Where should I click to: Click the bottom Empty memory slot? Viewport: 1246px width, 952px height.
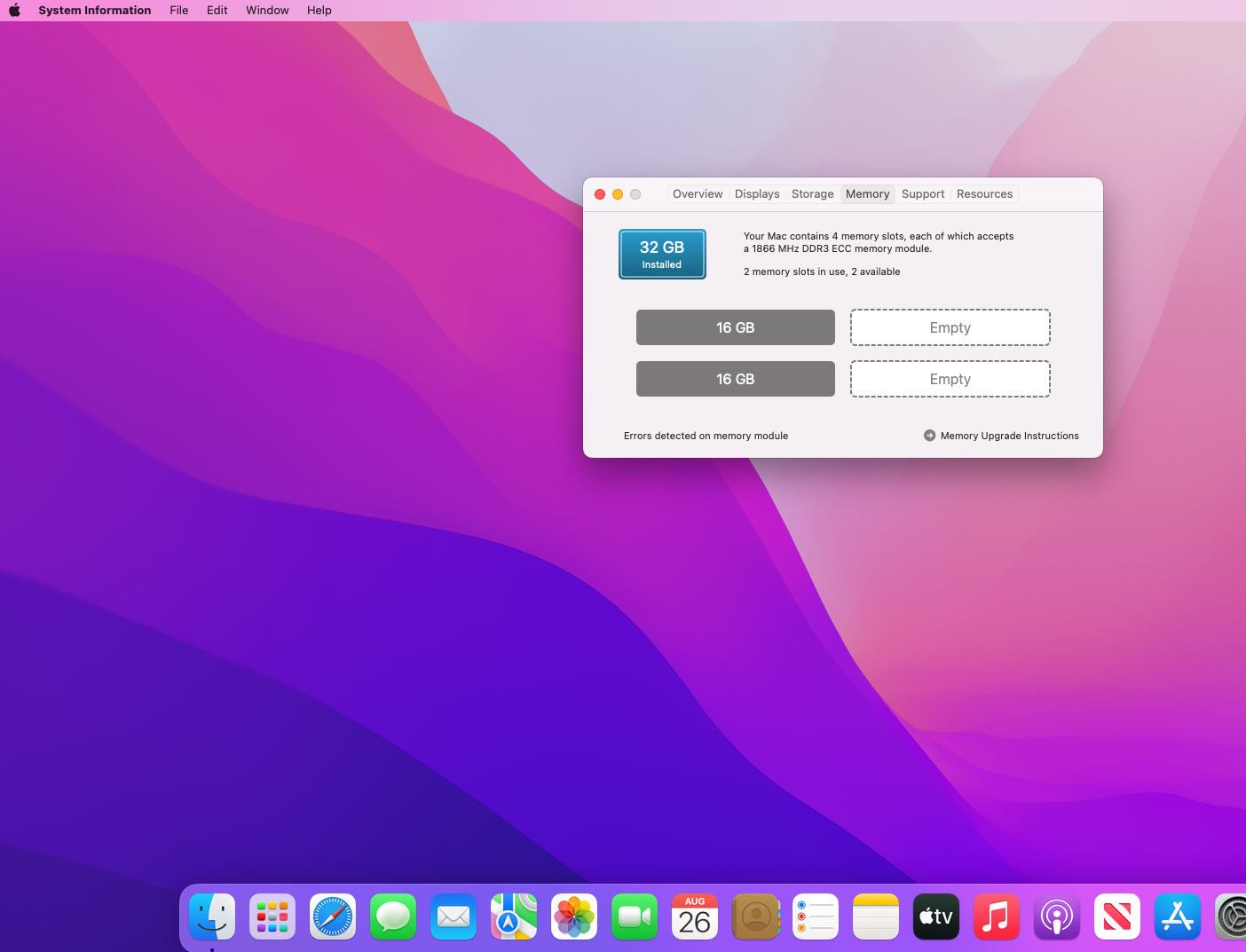coord(950,379)
